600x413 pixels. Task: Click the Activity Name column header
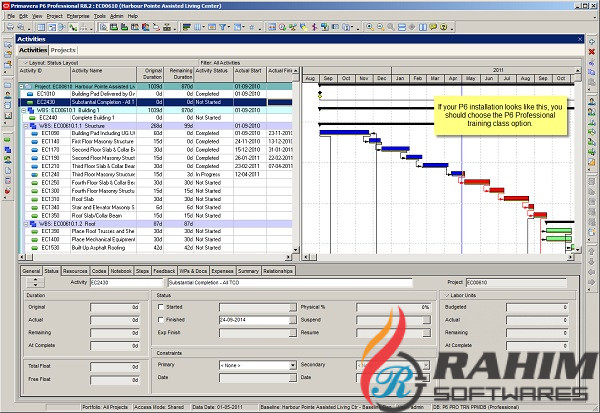pyautogui.click(x=104, y=74)
